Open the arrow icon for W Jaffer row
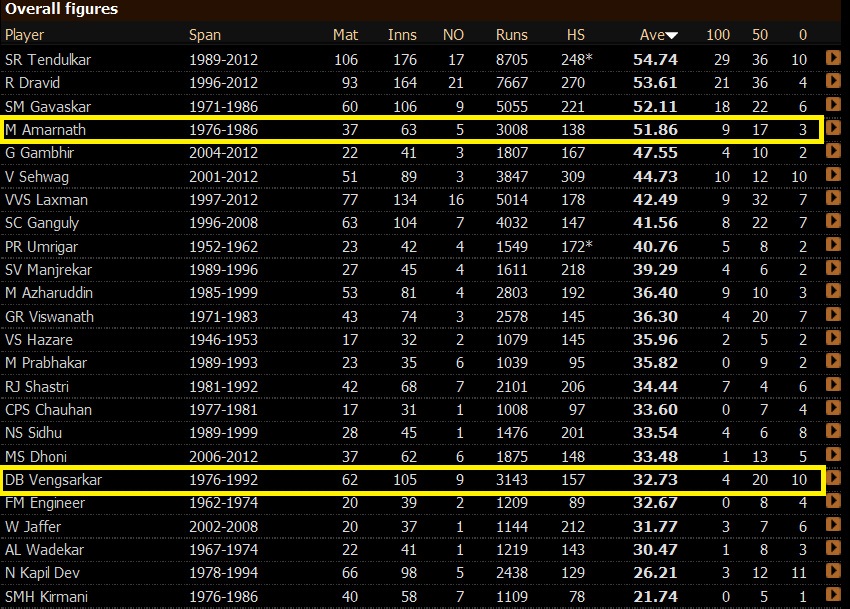Image resolution: width=850 pixels, height=609 pixels. (833, 524)
